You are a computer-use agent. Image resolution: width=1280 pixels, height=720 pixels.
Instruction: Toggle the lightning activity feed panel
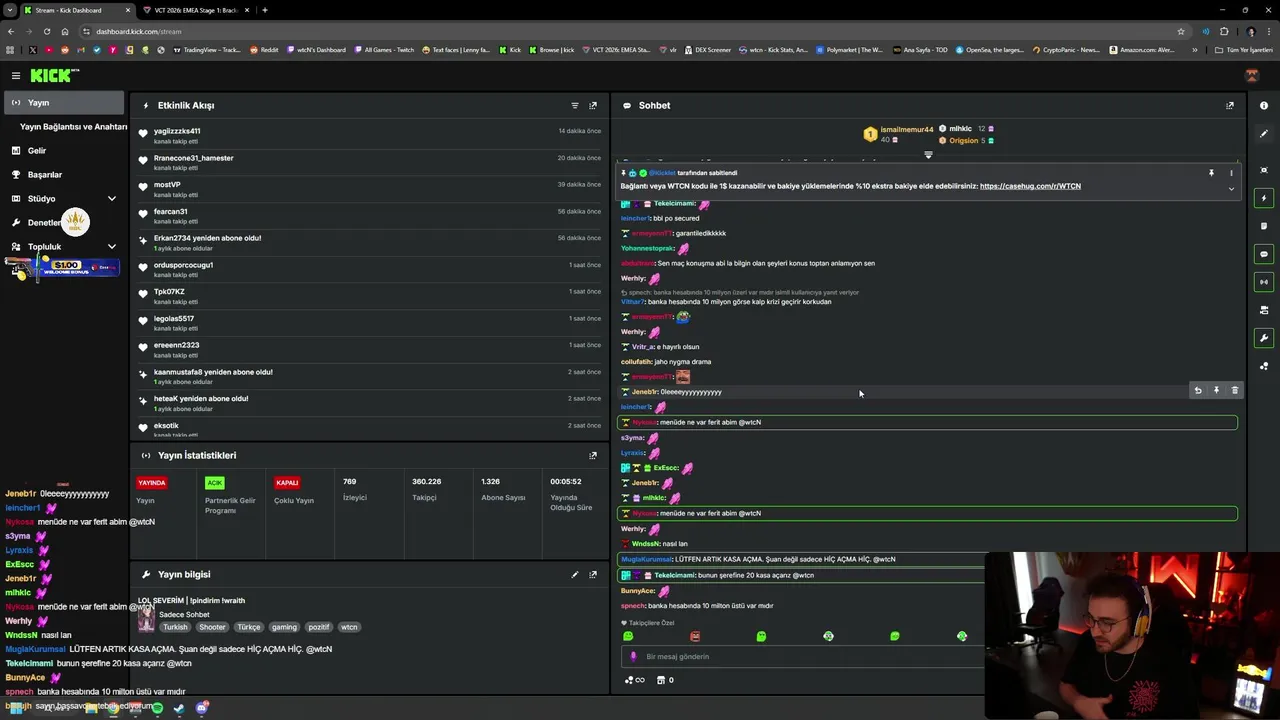click(1264, 198)
